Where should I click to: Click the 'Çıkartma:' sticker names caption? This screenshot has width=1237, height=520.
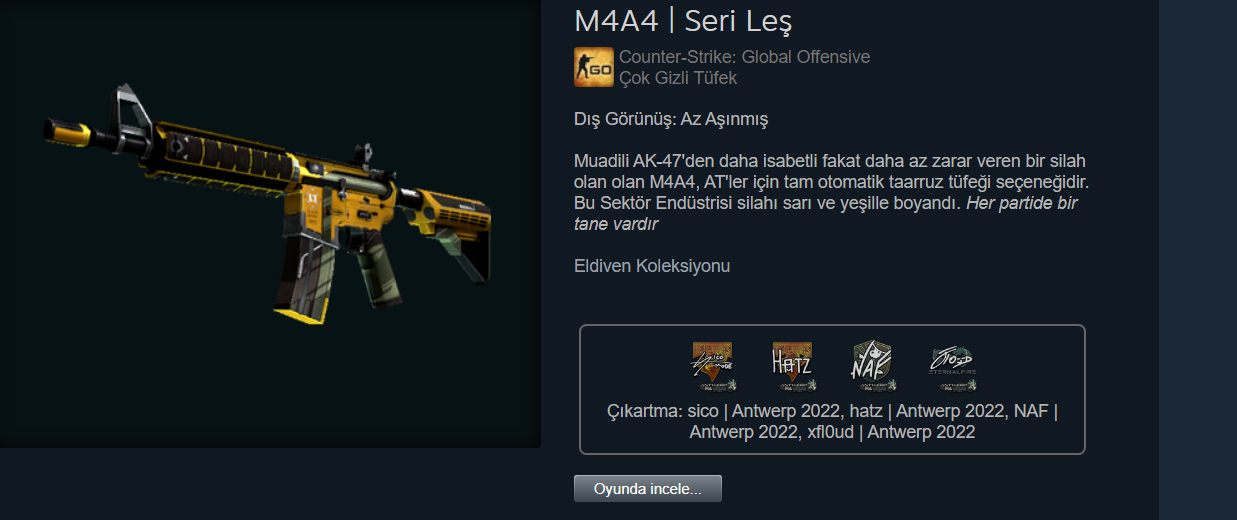[832, 421]
